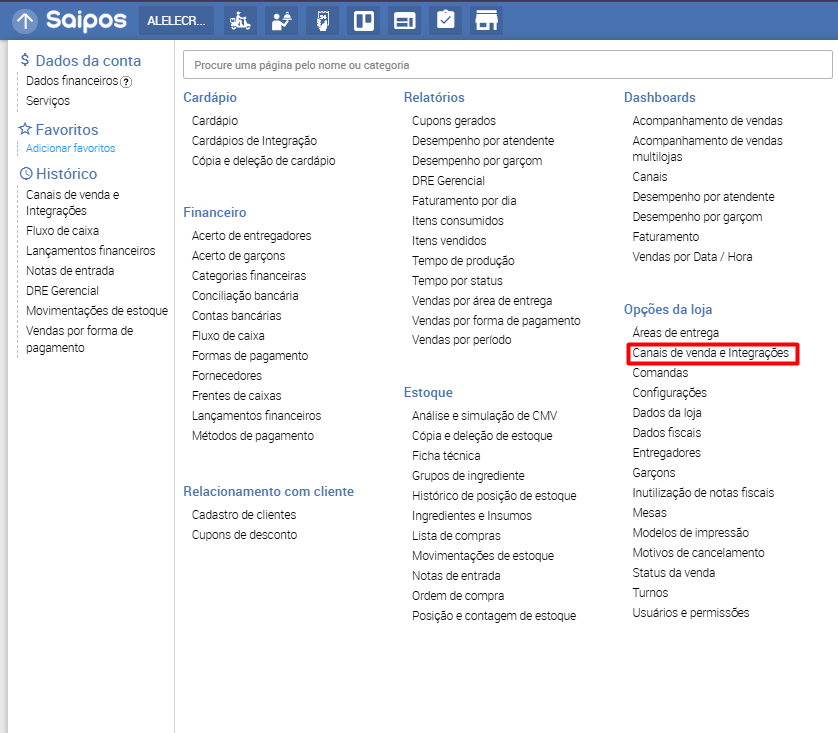Select Usuários e permissões option
838x733 pixels.
click(x=690, y=613)
